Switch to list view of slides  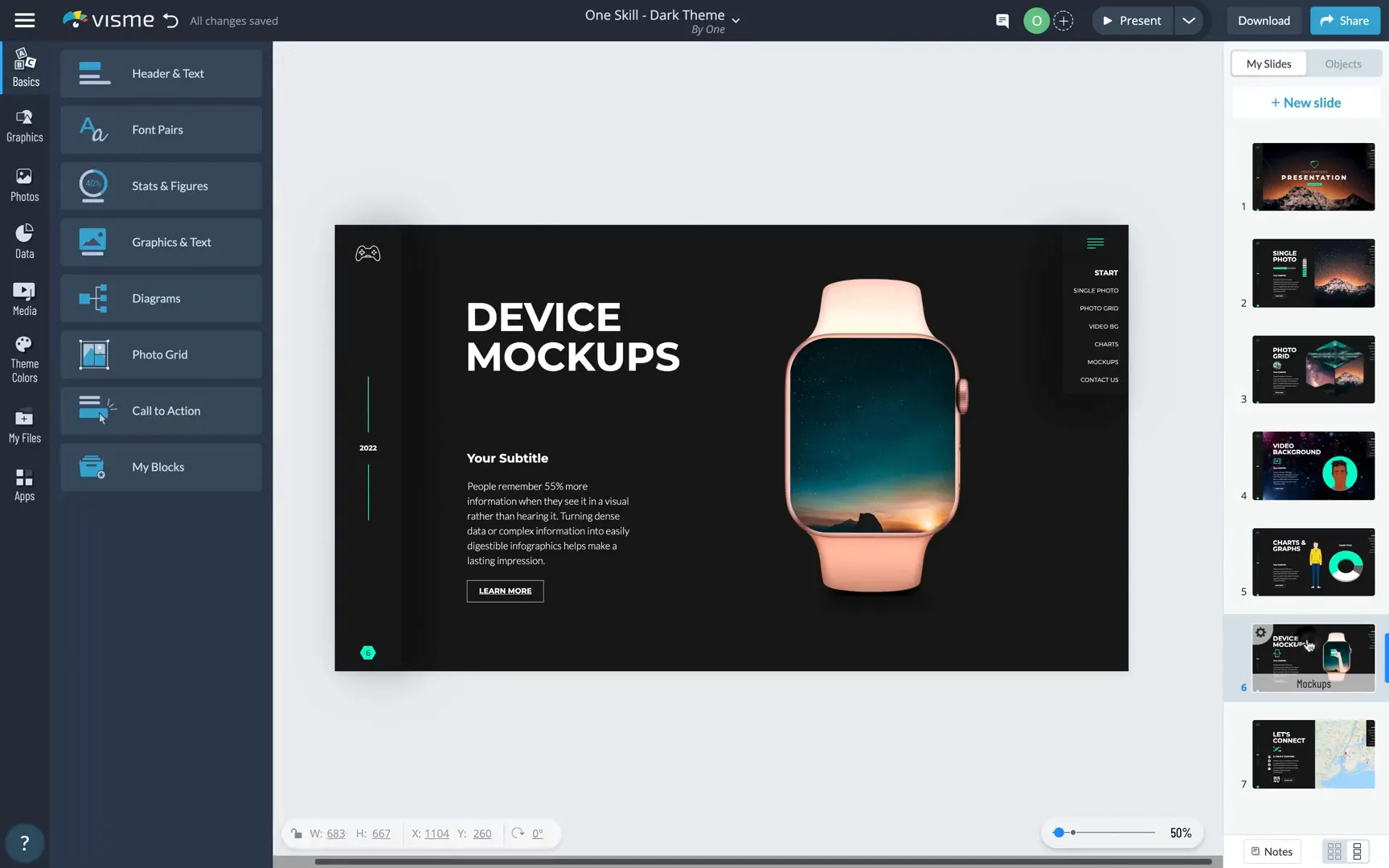[1358, 851]
